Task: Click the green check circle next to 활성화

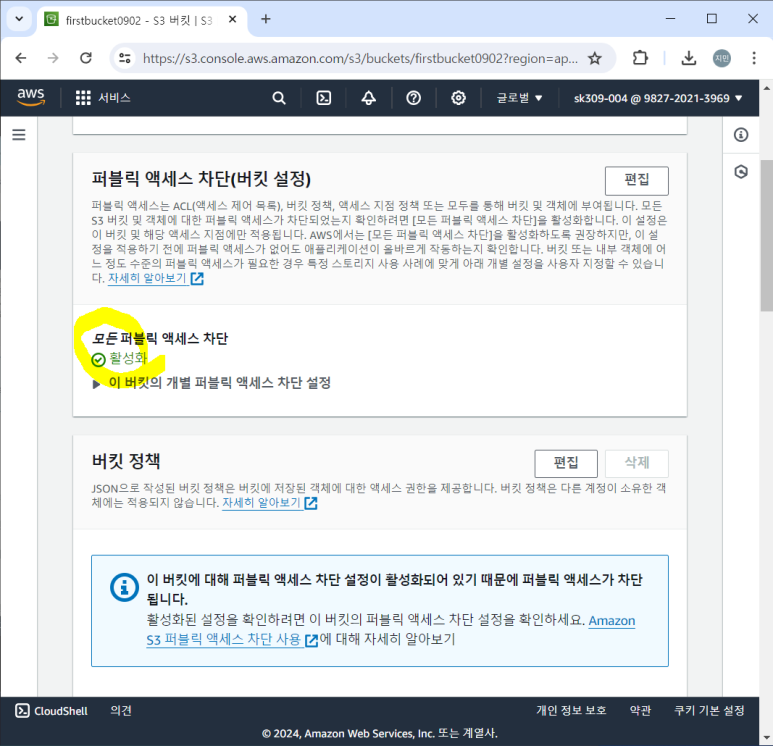Action: click(x=99, y=360)
